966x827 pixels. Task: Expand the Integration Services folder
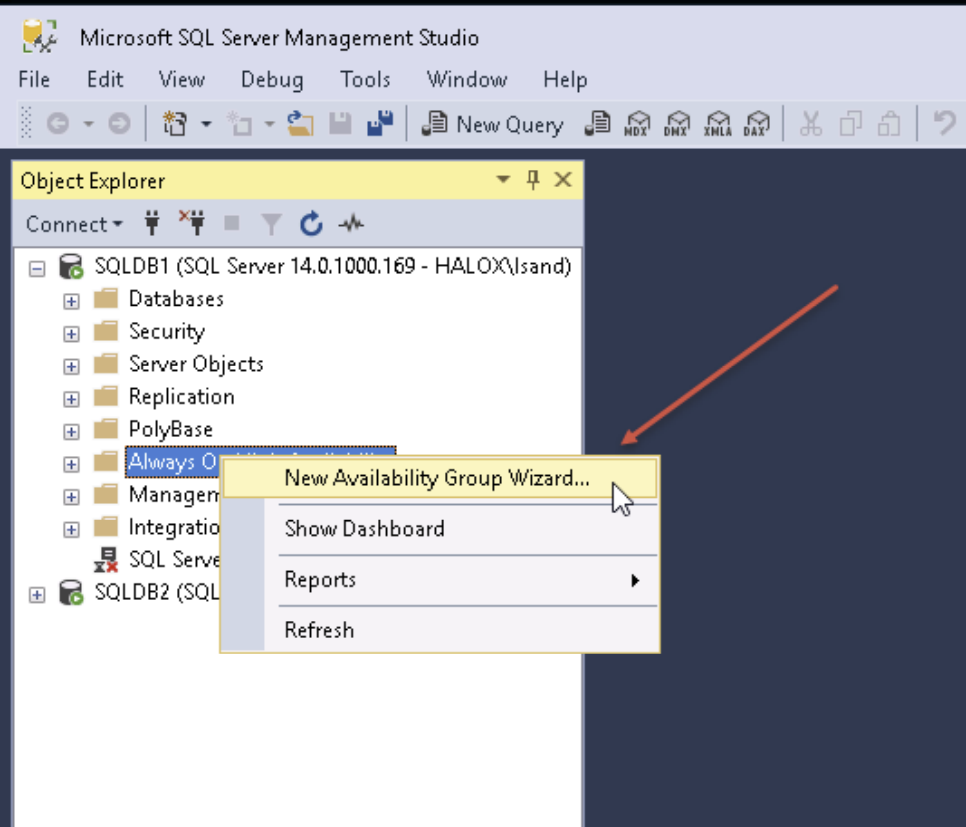click(71, 529)
